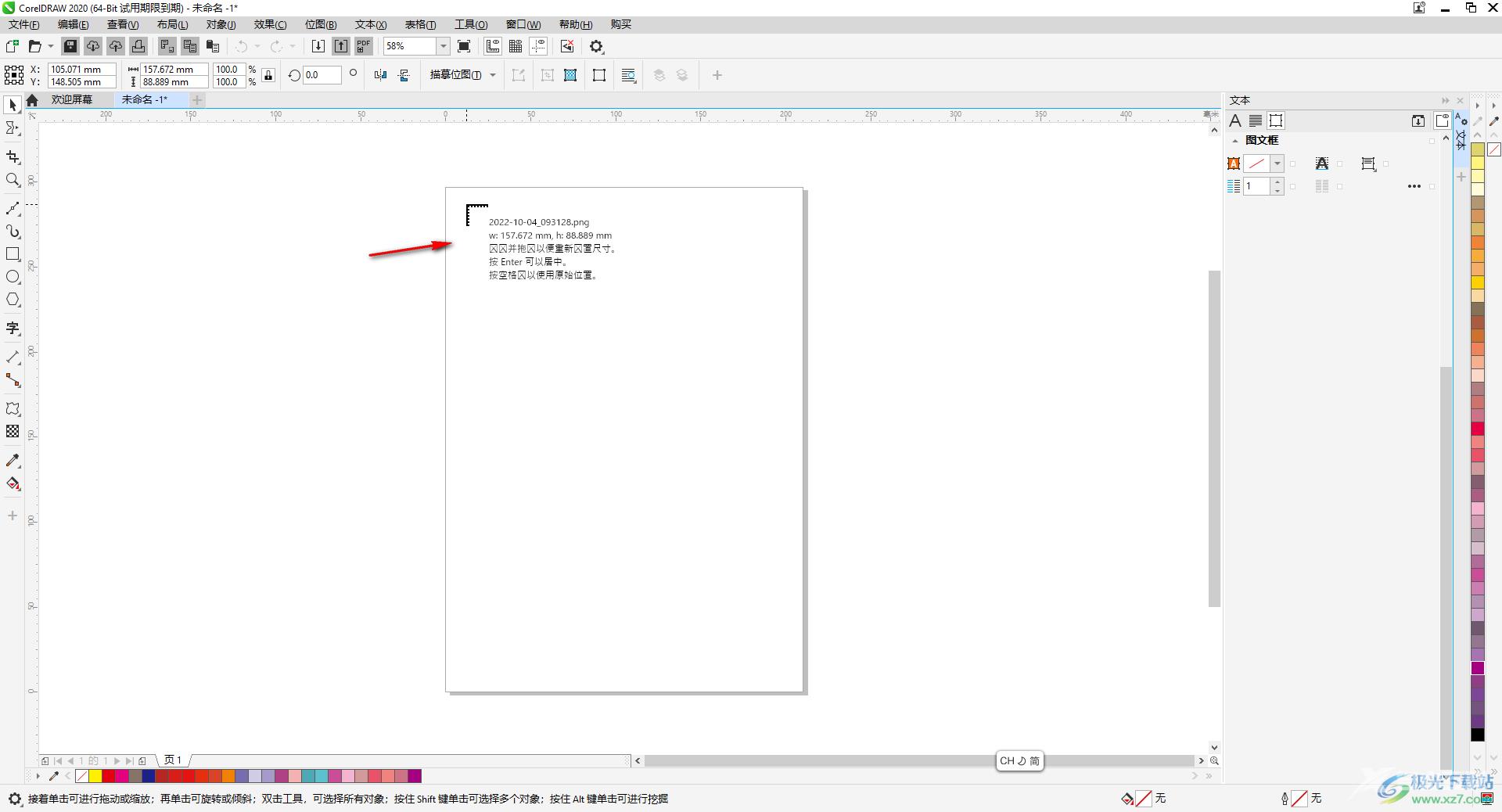Click the Print icon in toolbar

coord(138,46)
